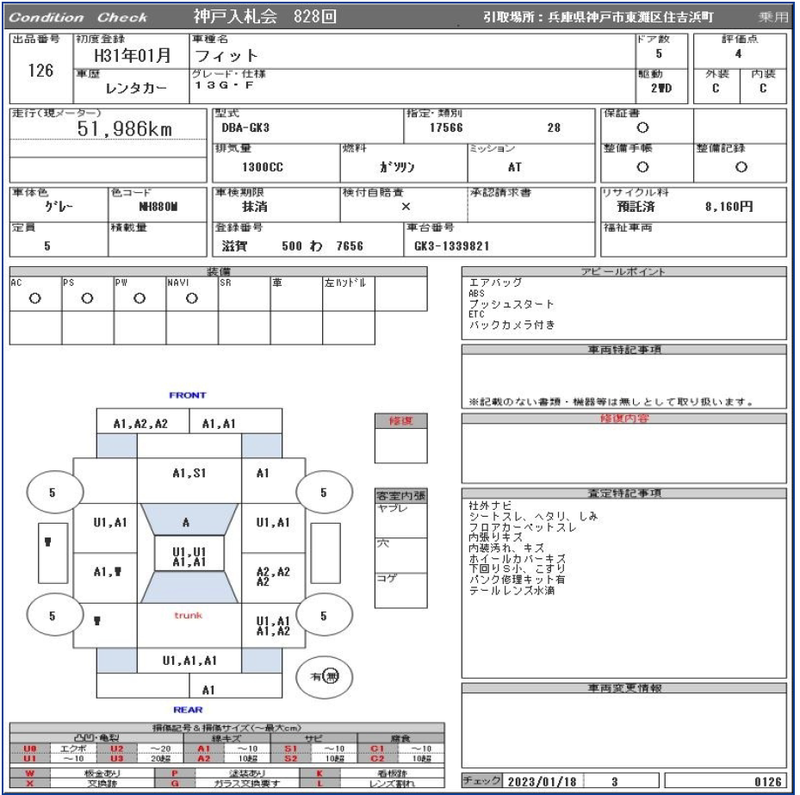Select the color code NH880M
The image size is (800, 795).
(x=158, y=207)
